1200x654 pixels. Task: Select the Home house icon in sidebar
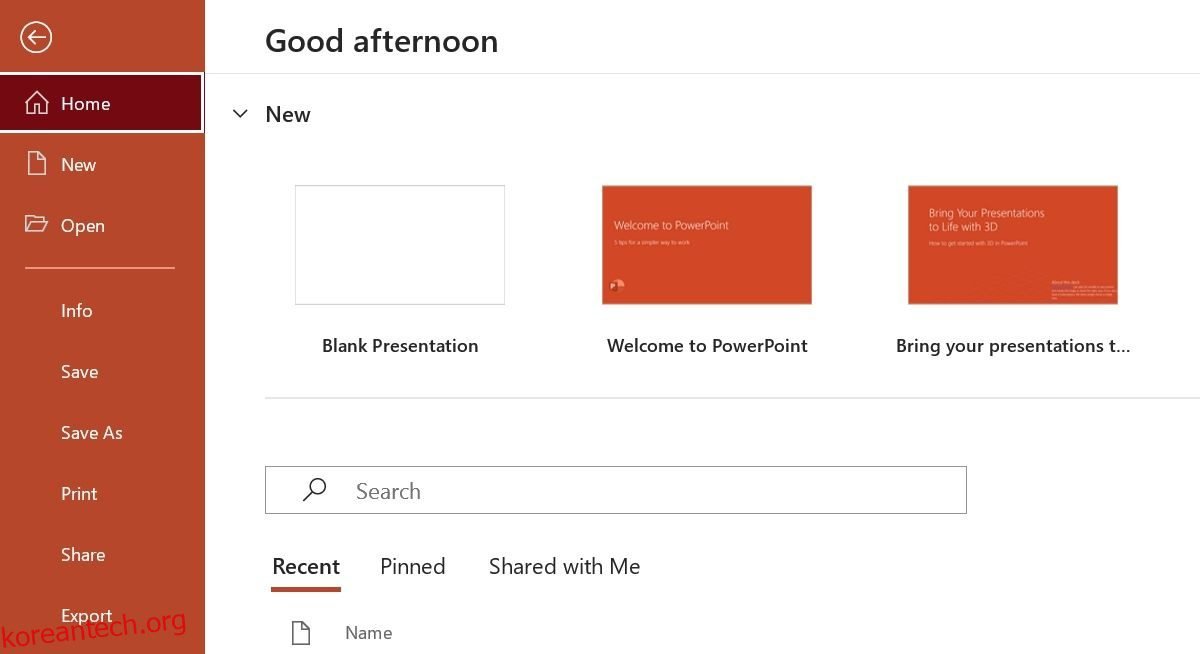(x=38, y=103)
